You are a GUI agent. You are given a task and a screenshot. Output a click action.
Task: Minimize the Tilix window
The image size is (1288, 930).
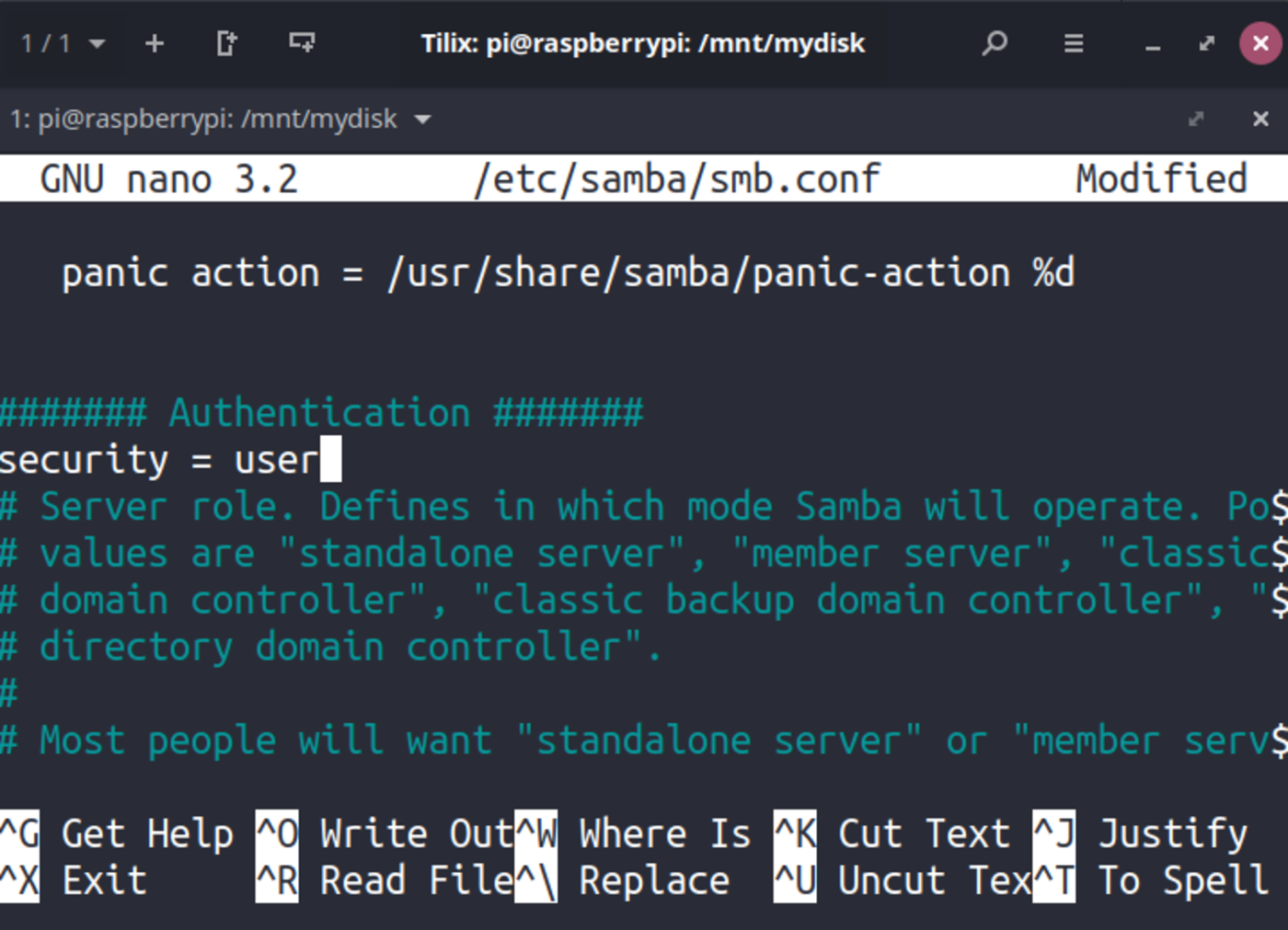1152,43
